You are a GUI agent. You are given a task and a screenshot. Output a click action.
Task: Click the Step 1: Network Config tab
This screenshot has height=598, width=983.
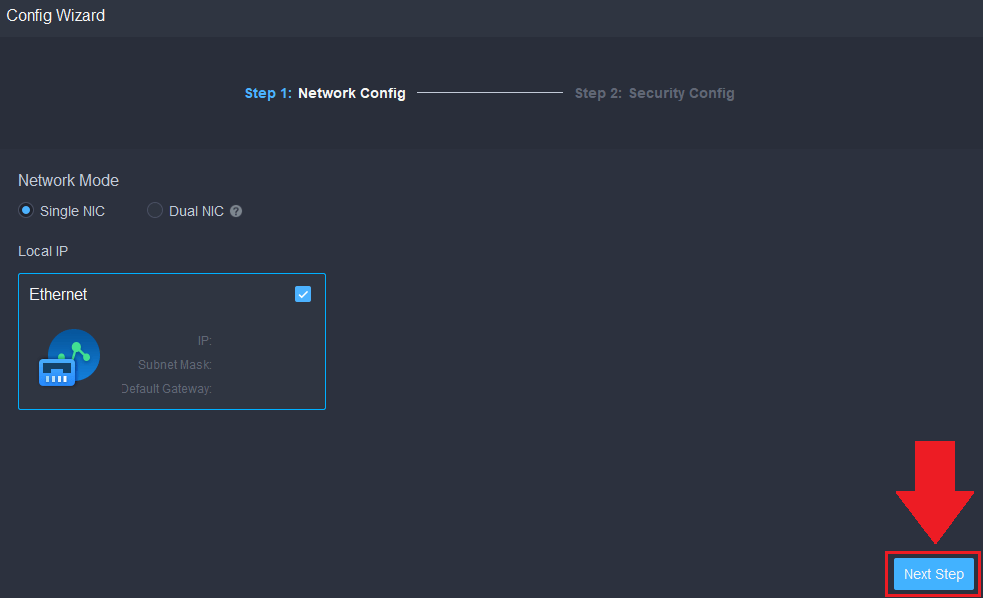[325, 93]
